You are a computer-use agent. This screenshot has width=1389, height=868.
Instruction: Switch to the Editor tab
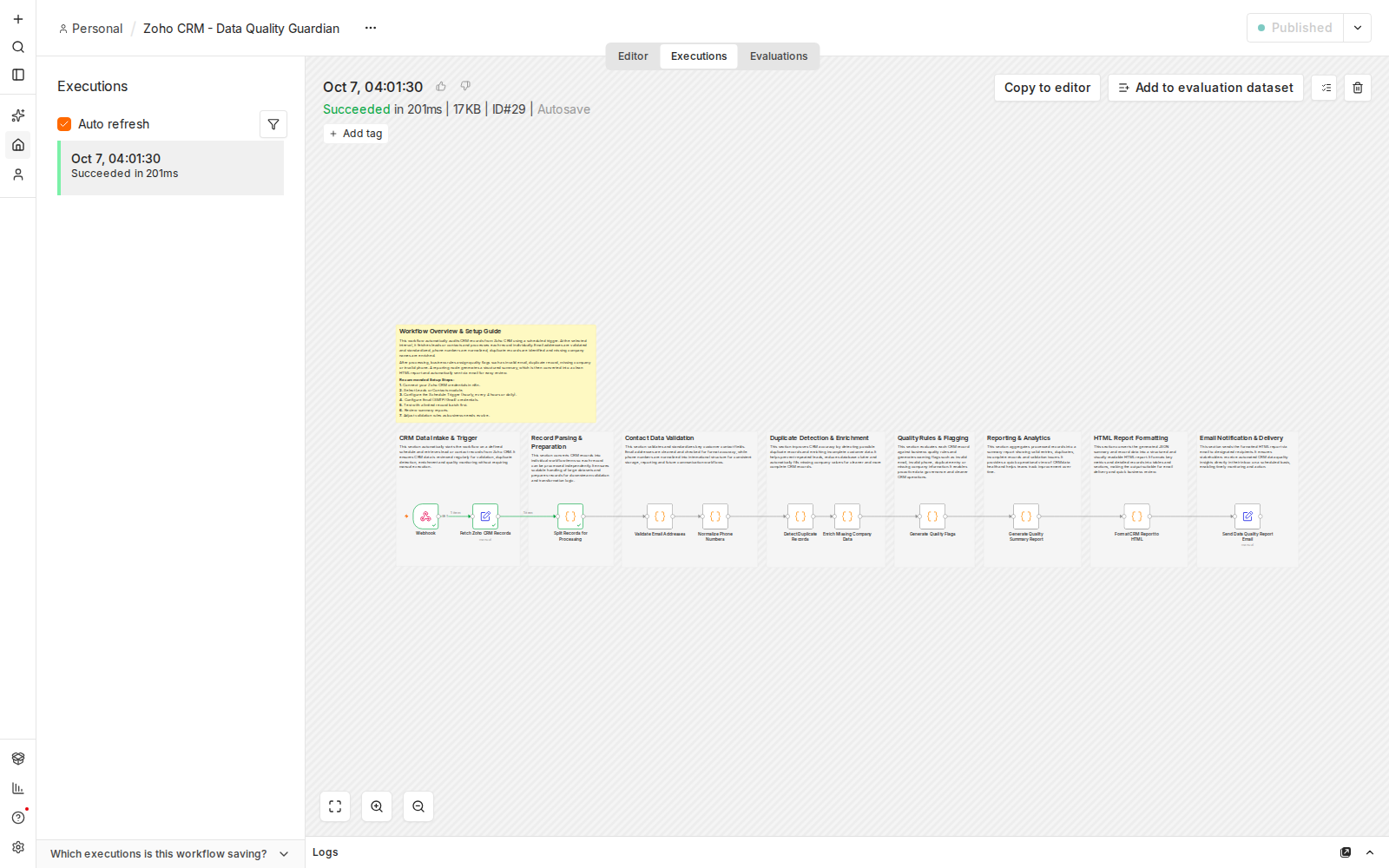[x=633, y=56]
